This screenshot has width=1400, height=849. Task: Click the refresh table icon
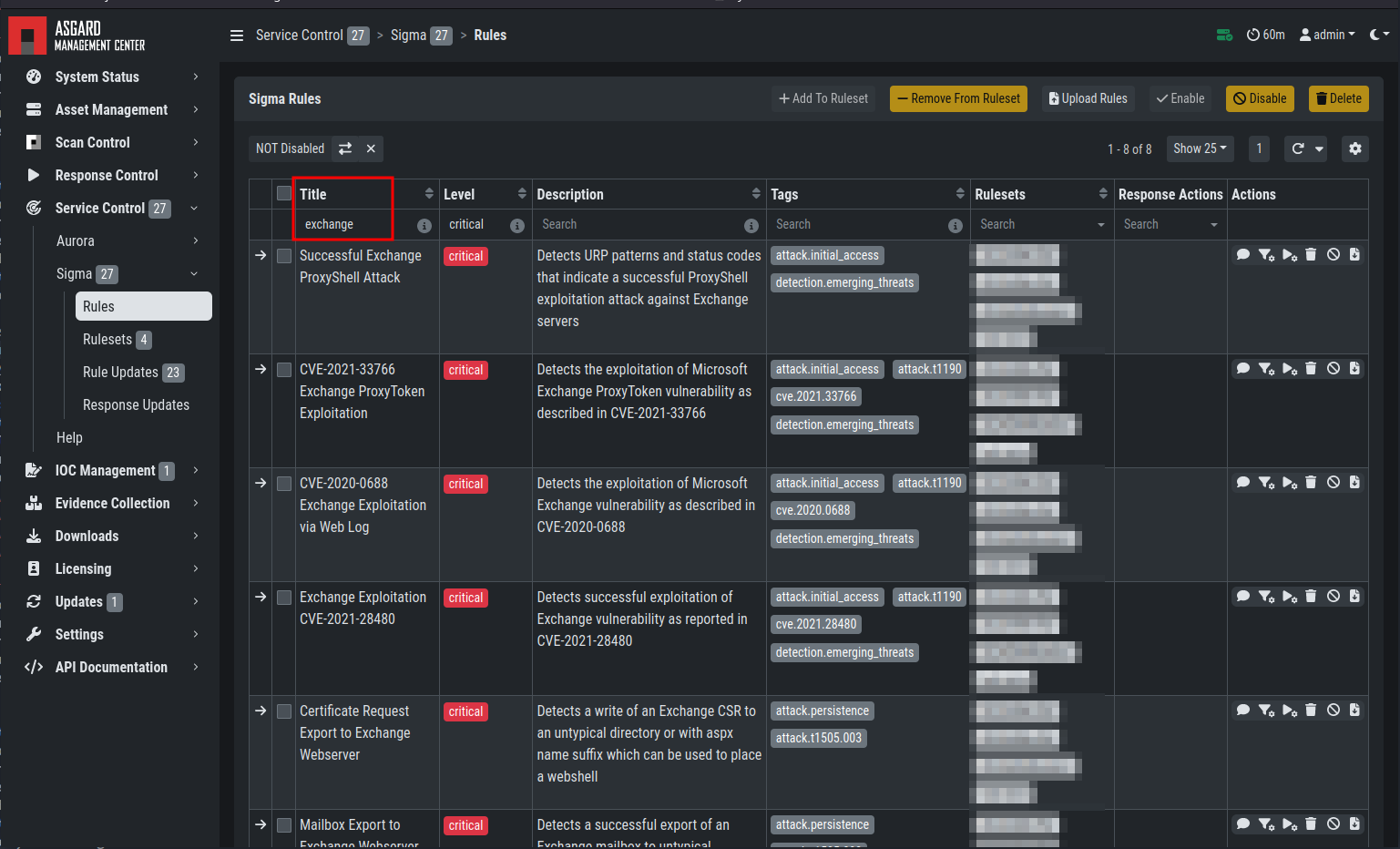coord(1298,148)
